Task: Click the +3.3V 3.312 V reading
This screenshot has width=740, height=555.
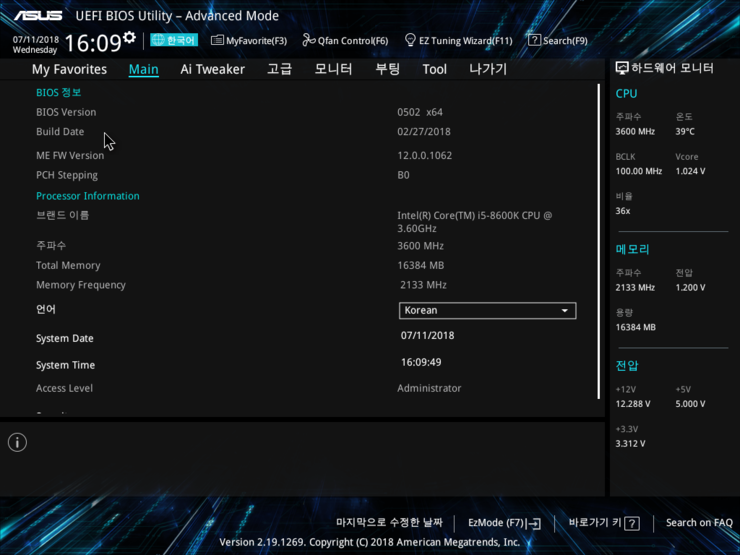Action: 631,444
